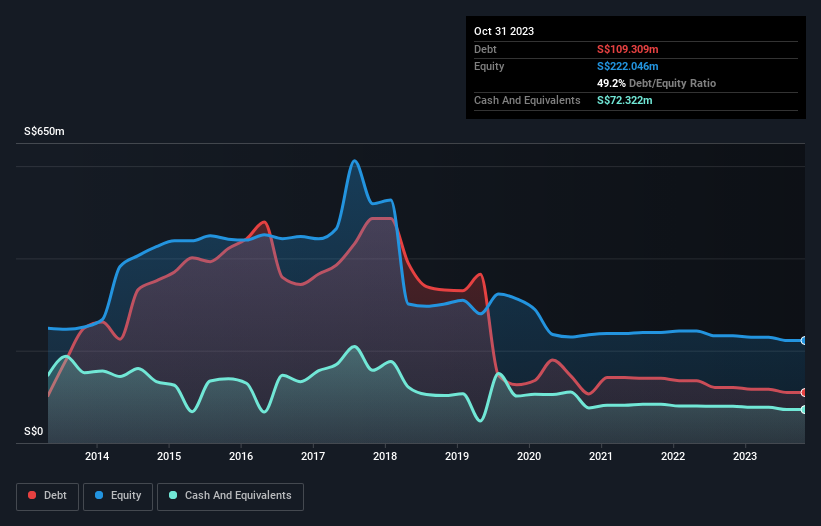Screen dimensions: 821x526
Task: Click the 2023 x-axis year label
Action: click(745, 457)
